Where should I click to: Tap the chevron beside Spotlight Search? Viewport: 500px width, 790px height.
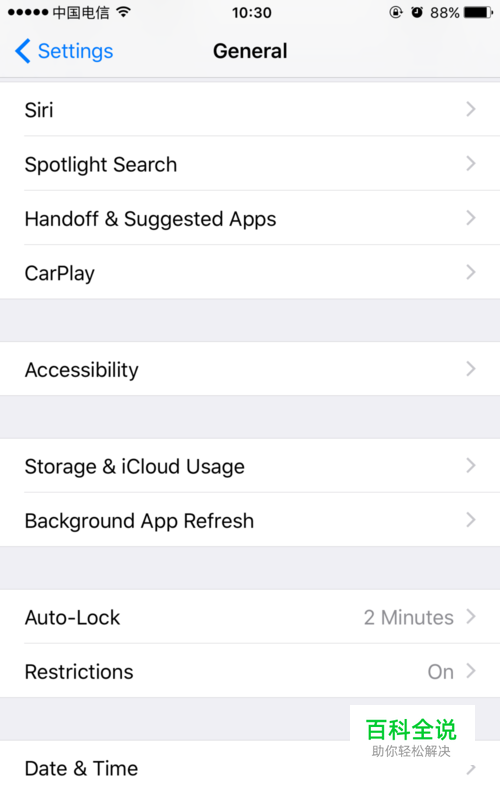click(x=471, y=163)
